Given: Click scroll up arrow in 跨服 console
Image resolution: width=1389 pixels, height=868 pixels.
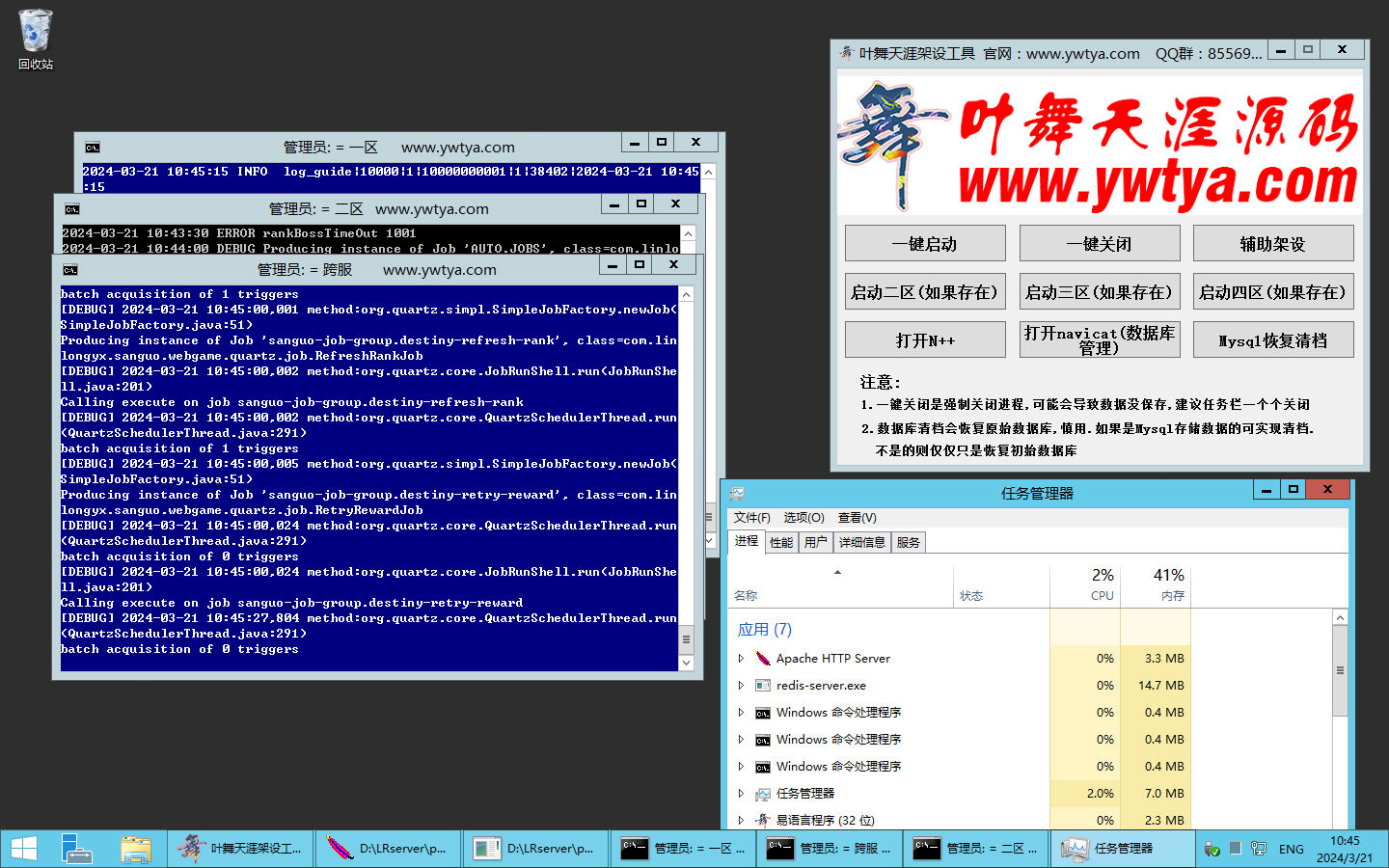Looking at the screenshot, I should [687, 294].
